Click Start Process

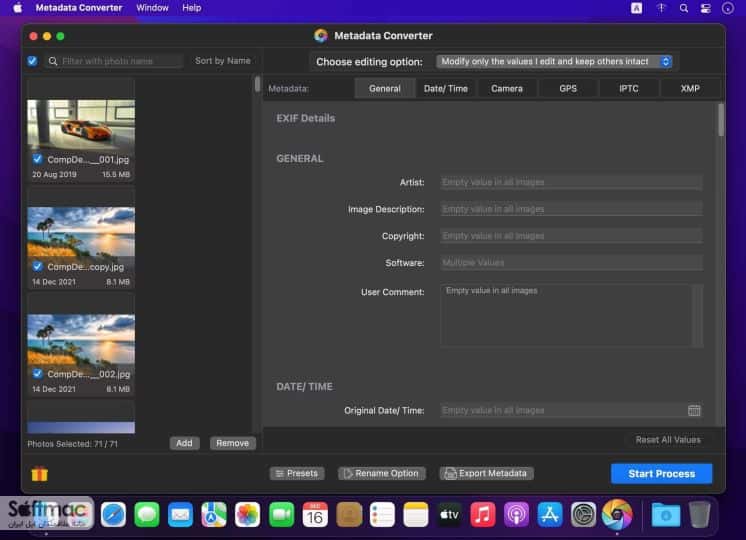[662, 473]
